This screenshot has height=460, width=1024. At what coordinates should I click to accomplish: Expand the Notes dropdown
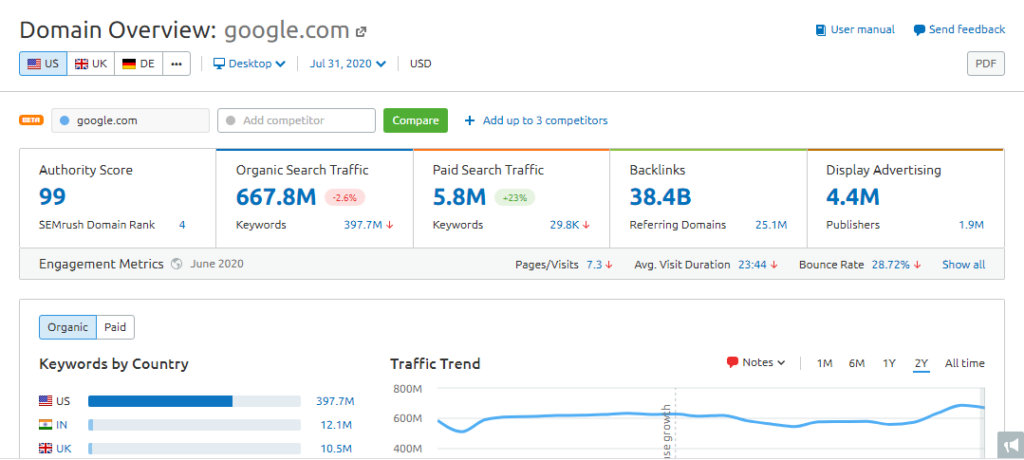(x=756, y=363)
